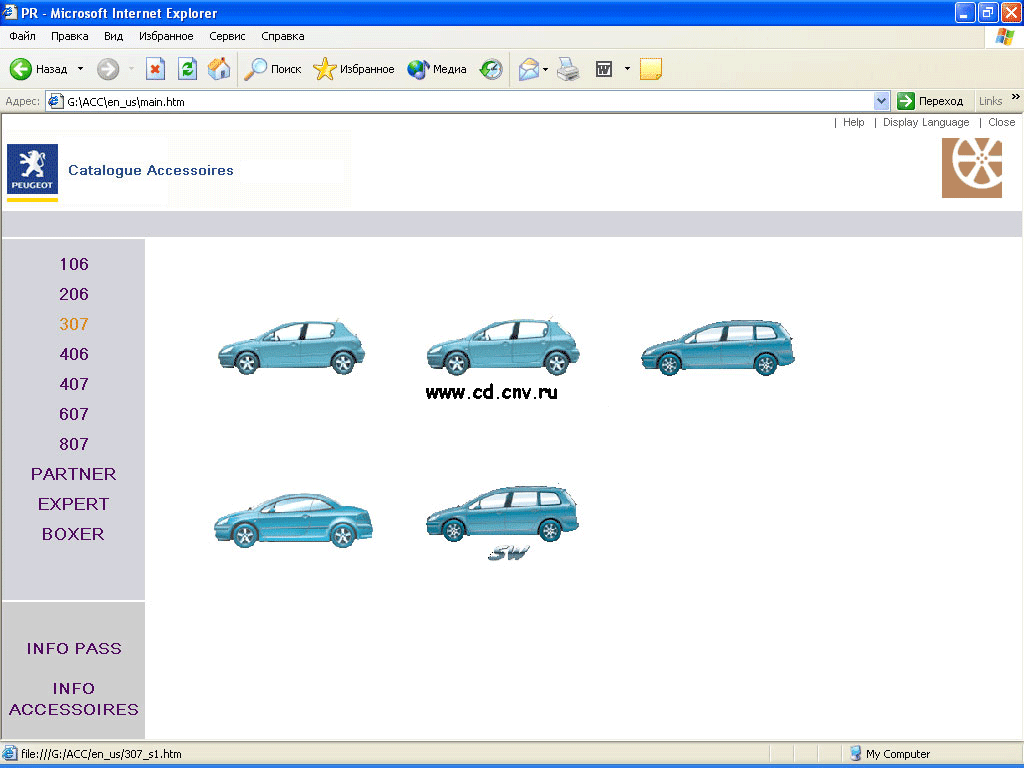Select model 407 in sidebar

pos(74,384)
